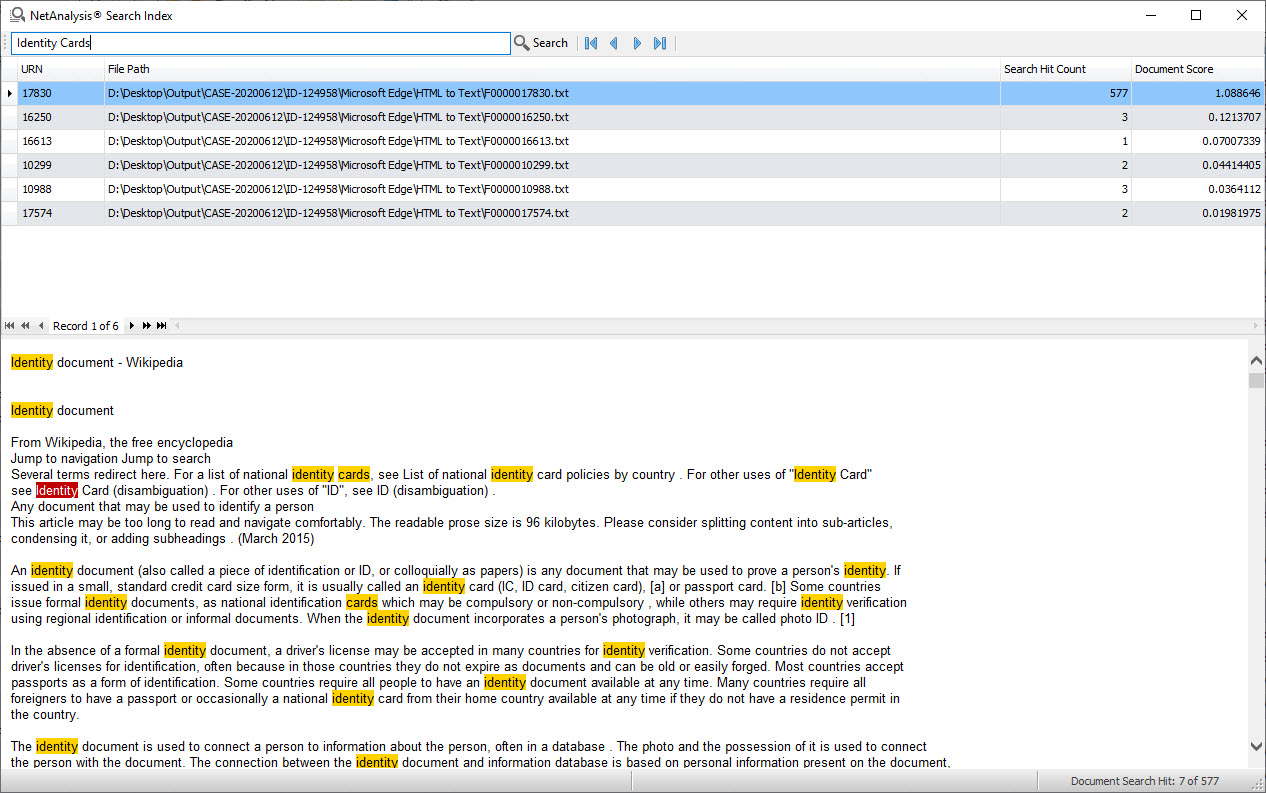Click the Search button
Viewport: 1266px width, 793px height.
541,43
